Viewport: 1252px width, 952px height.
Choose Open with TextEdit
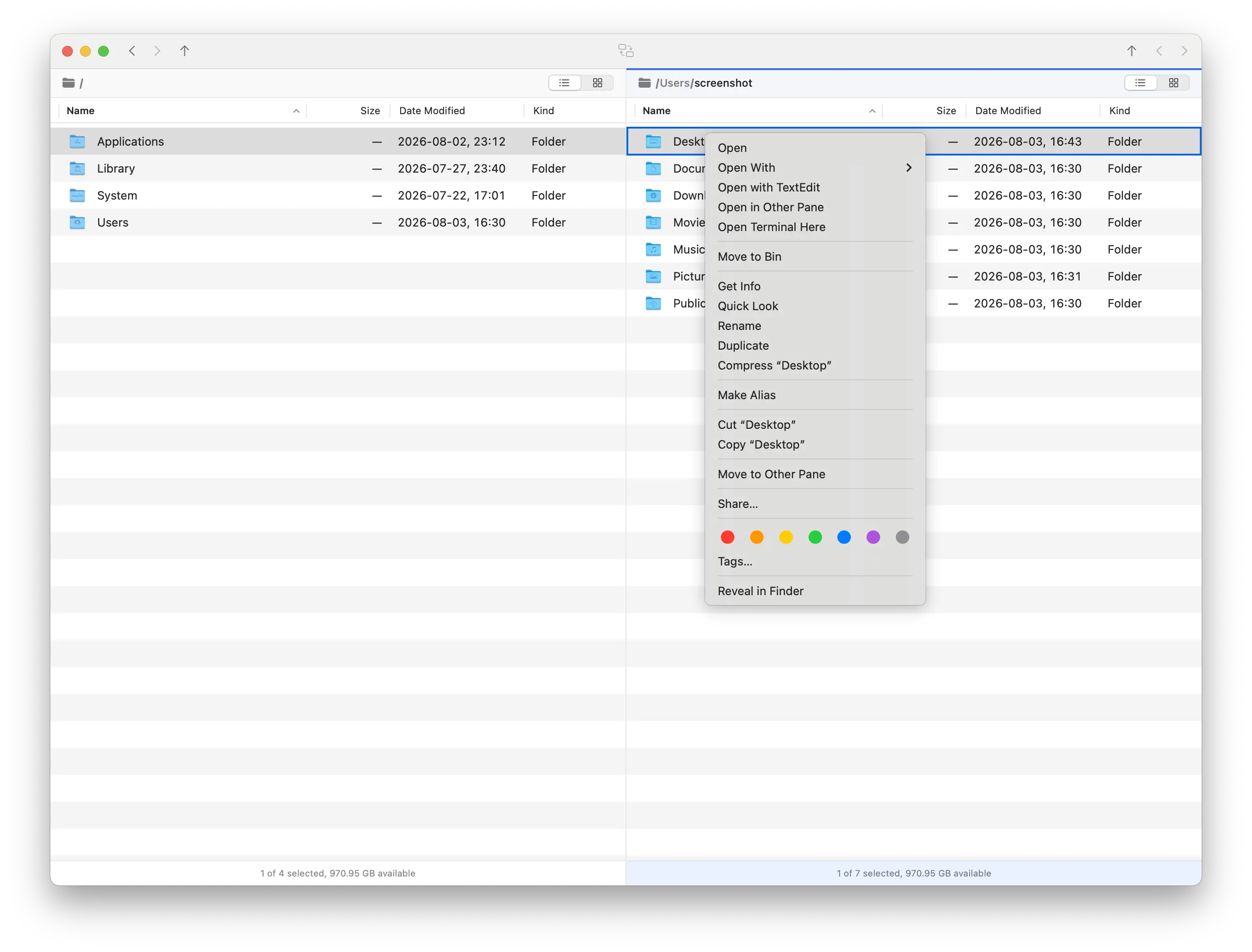pyautogui.click(x=815, y=187)
